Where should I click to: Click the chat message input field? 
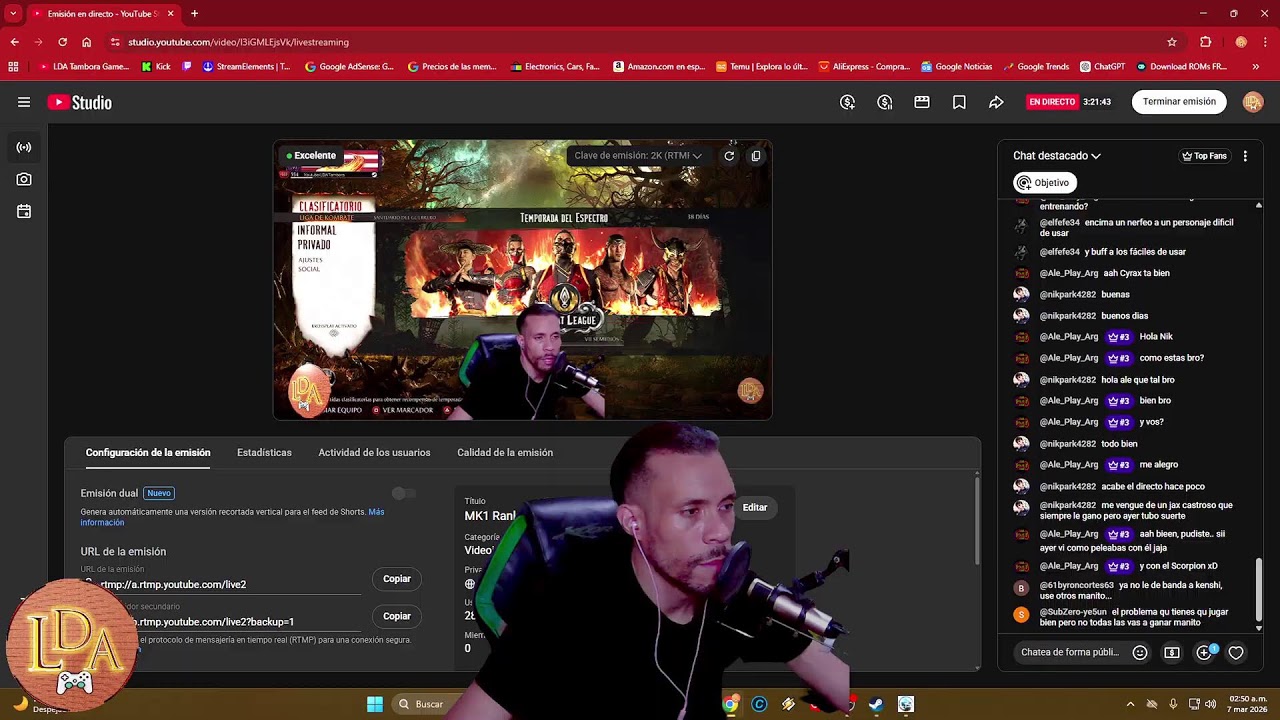coord(1069,652)
